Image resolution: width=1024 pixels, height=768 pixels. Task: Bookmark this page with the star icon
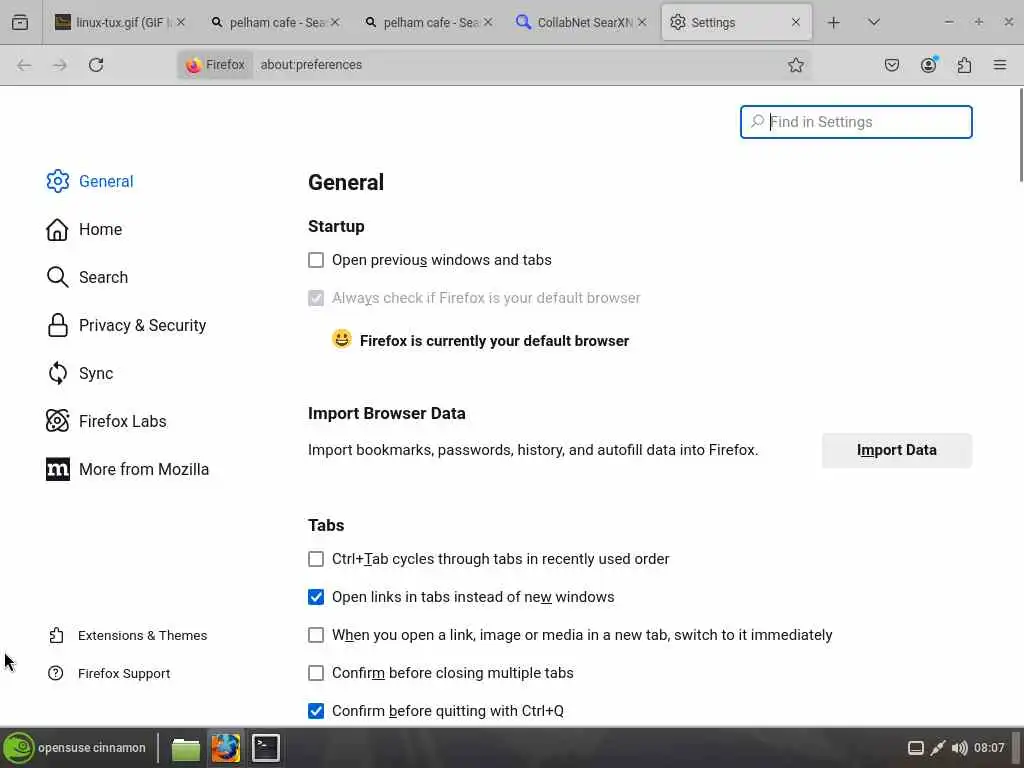click(x=795, y=65)
